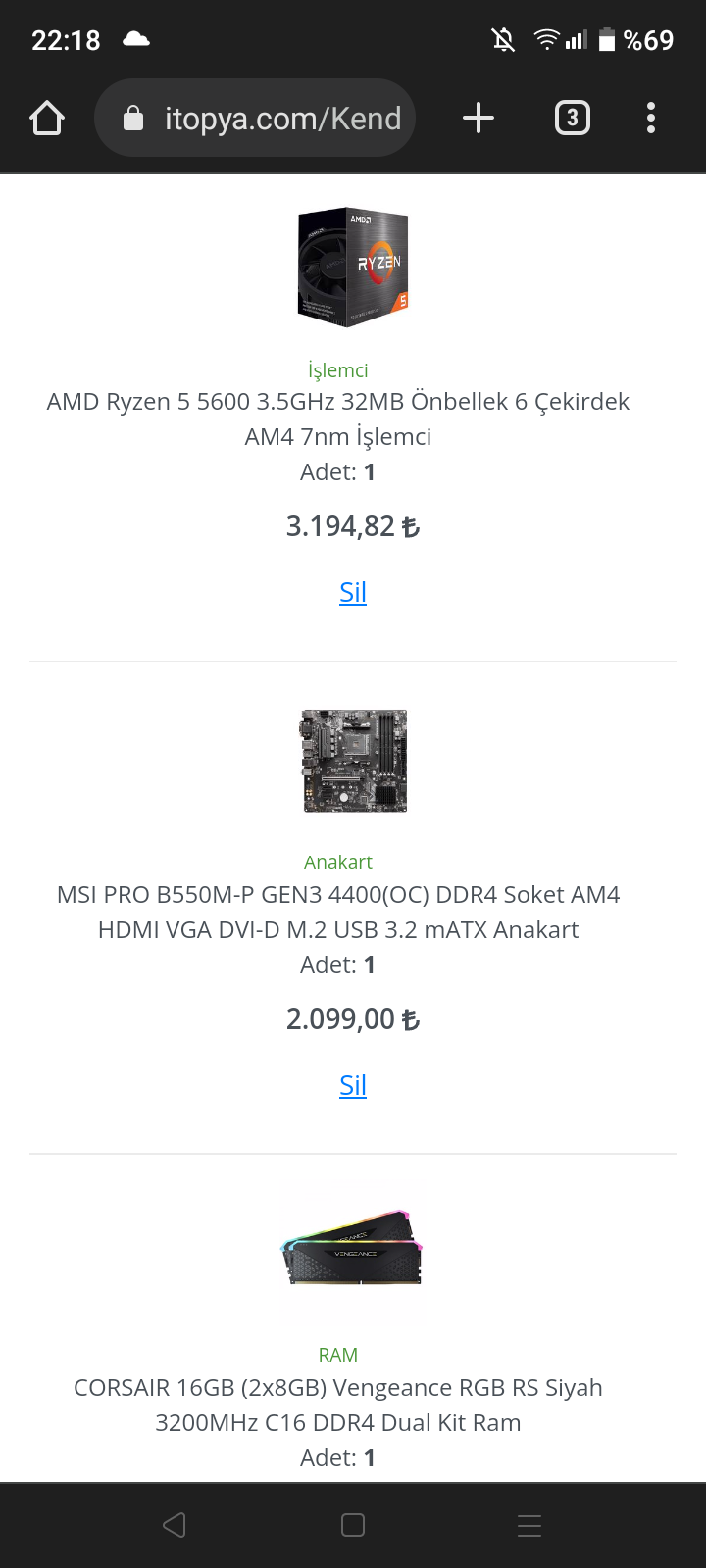
Task: Tap the İşlemci category label
Action: click(338, 370)
